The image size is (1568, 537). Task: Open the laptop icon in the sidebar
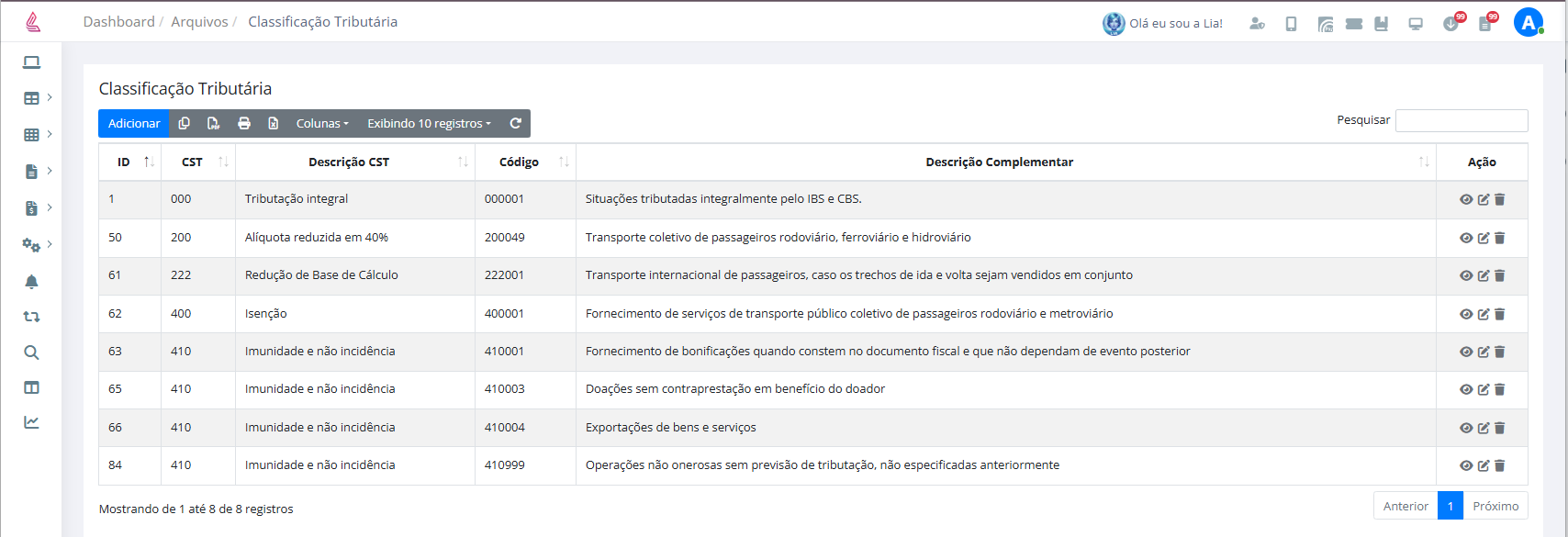[31, 62]
